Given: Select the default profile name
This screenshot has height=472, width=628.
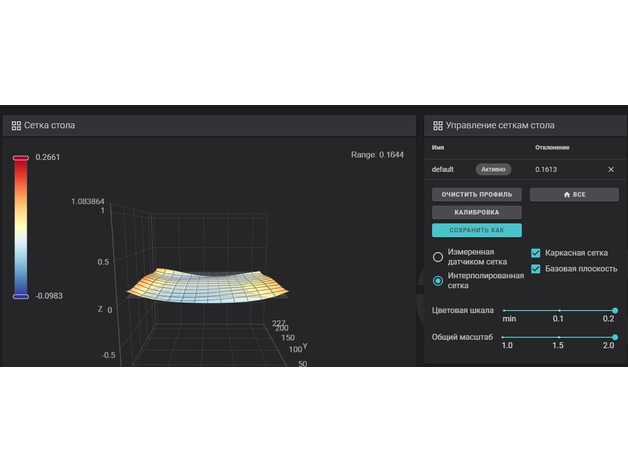Looking at the screenshot, I should [x=442, y=170].
